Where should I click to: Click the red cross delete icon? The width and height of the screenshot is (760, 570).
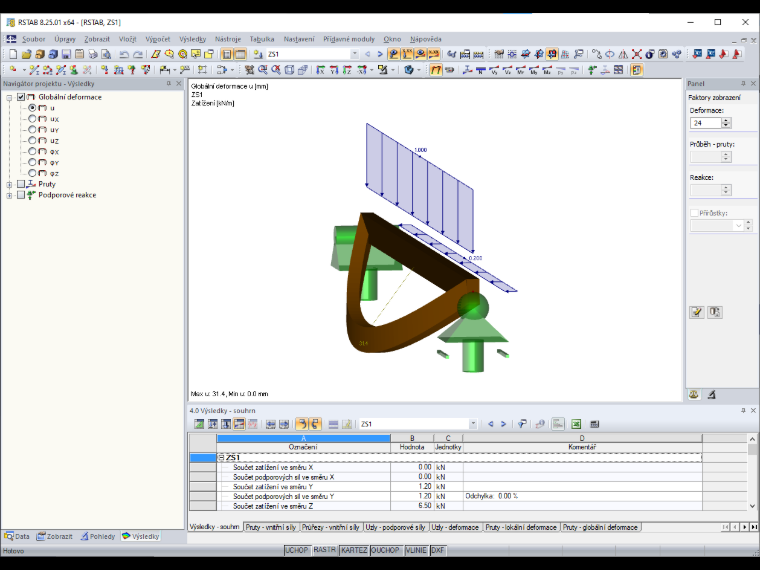click(x=636, y=54)
